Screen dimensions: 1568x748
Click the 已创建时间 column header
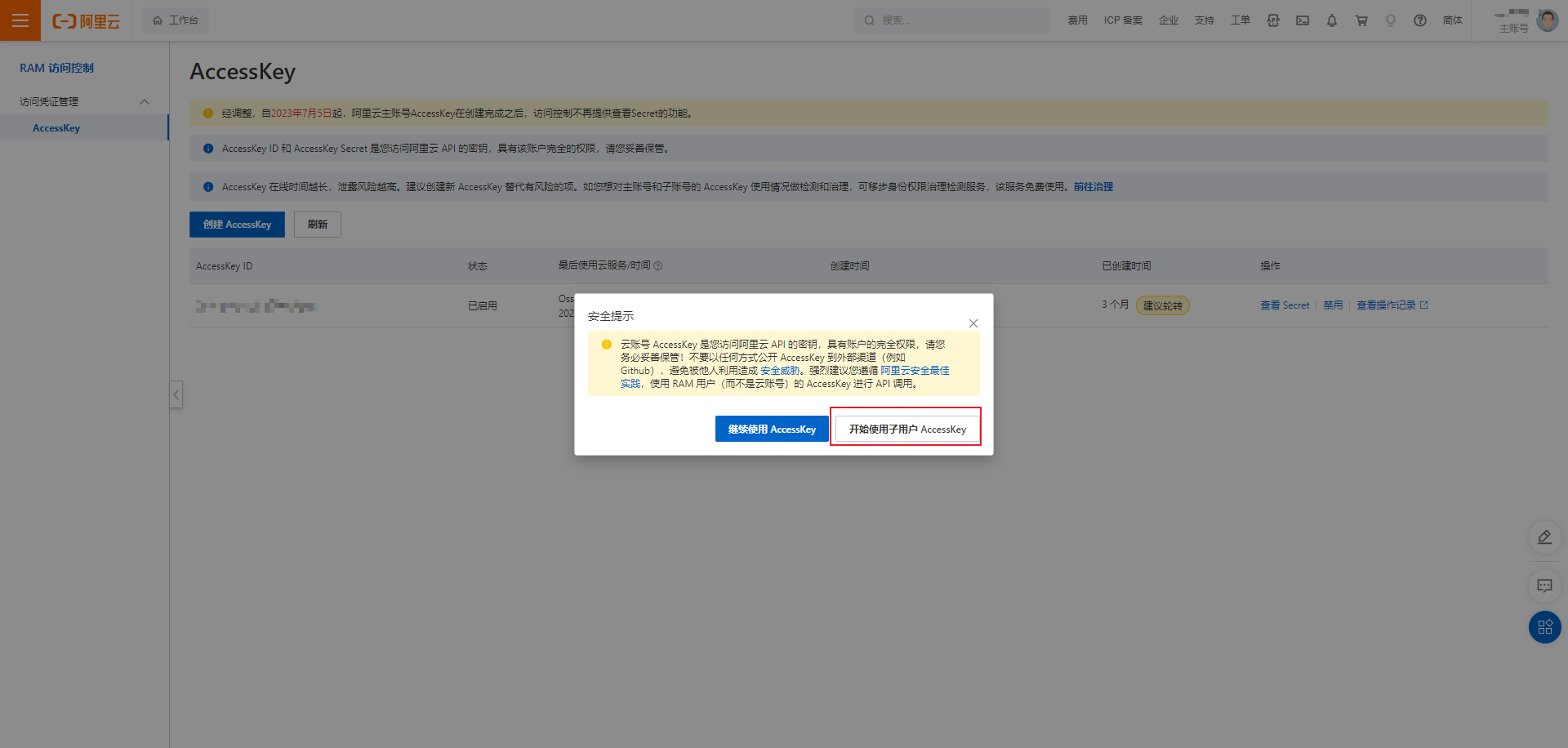[1126, 266]
